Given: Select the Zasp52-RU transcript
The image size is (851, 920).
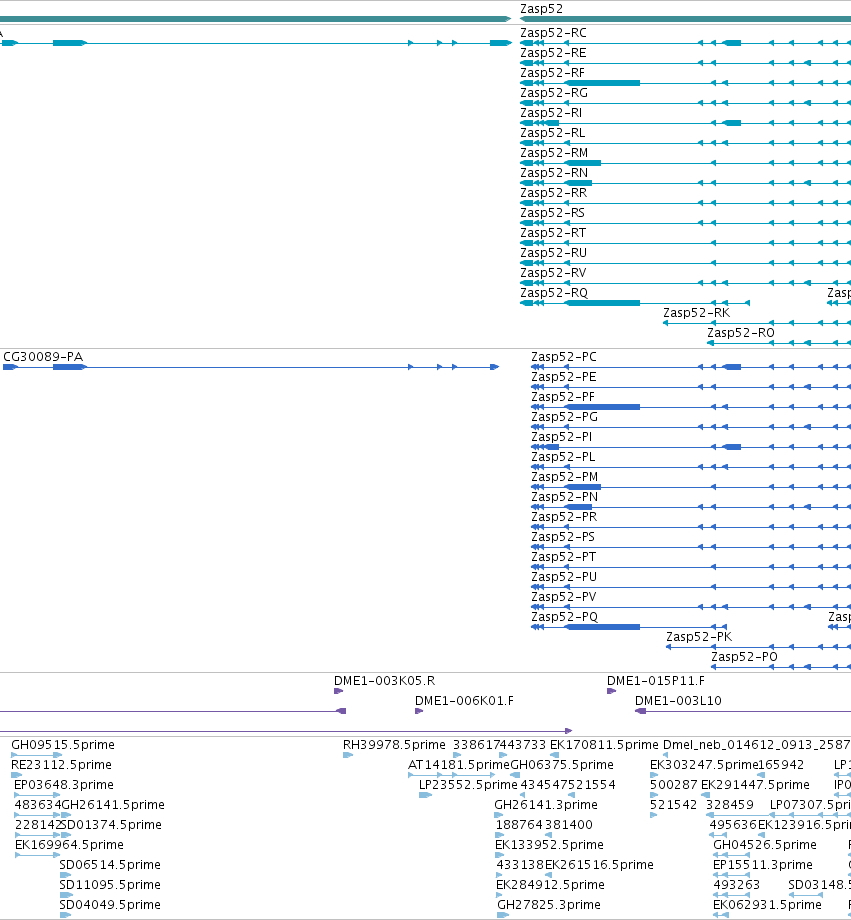Looking at the screenshot, I should tap(553, 252).
